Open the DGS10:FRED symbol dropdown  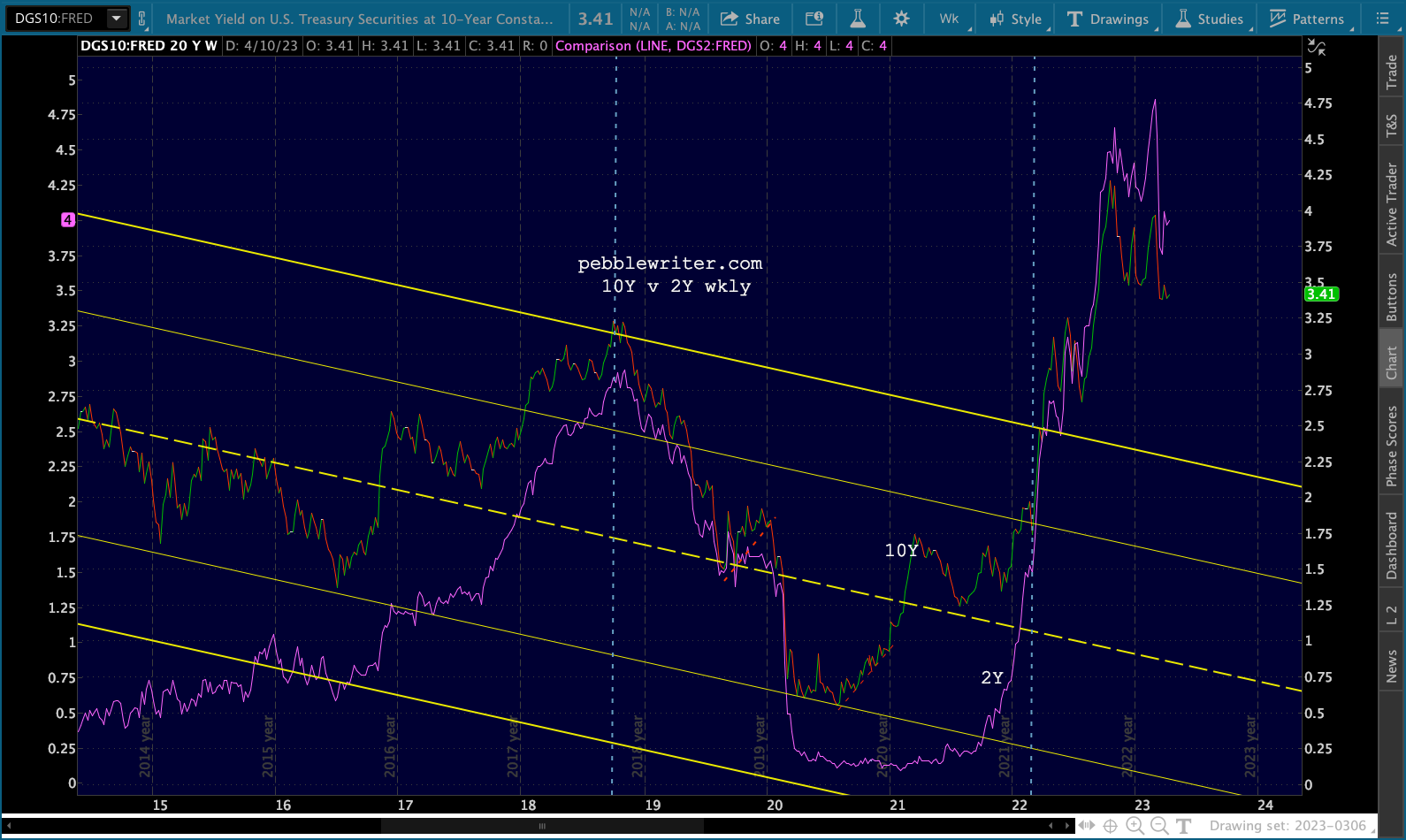[117, 19]
